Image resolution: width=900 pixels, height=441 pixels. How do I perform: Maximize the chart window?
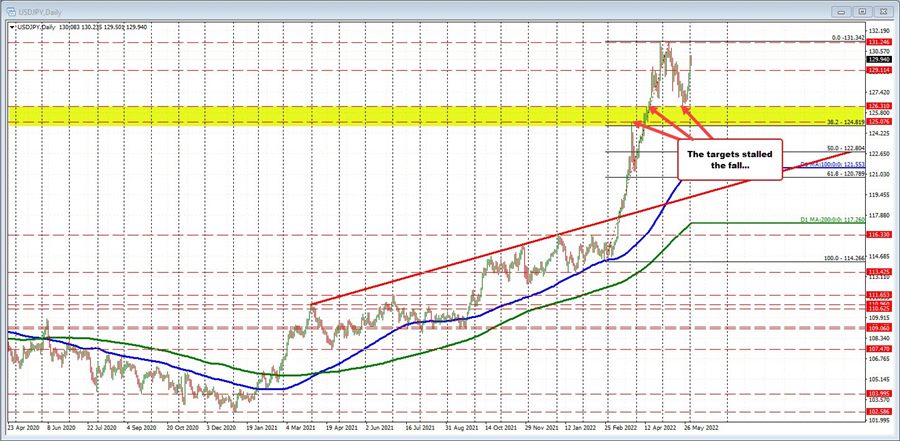(862, 11)
